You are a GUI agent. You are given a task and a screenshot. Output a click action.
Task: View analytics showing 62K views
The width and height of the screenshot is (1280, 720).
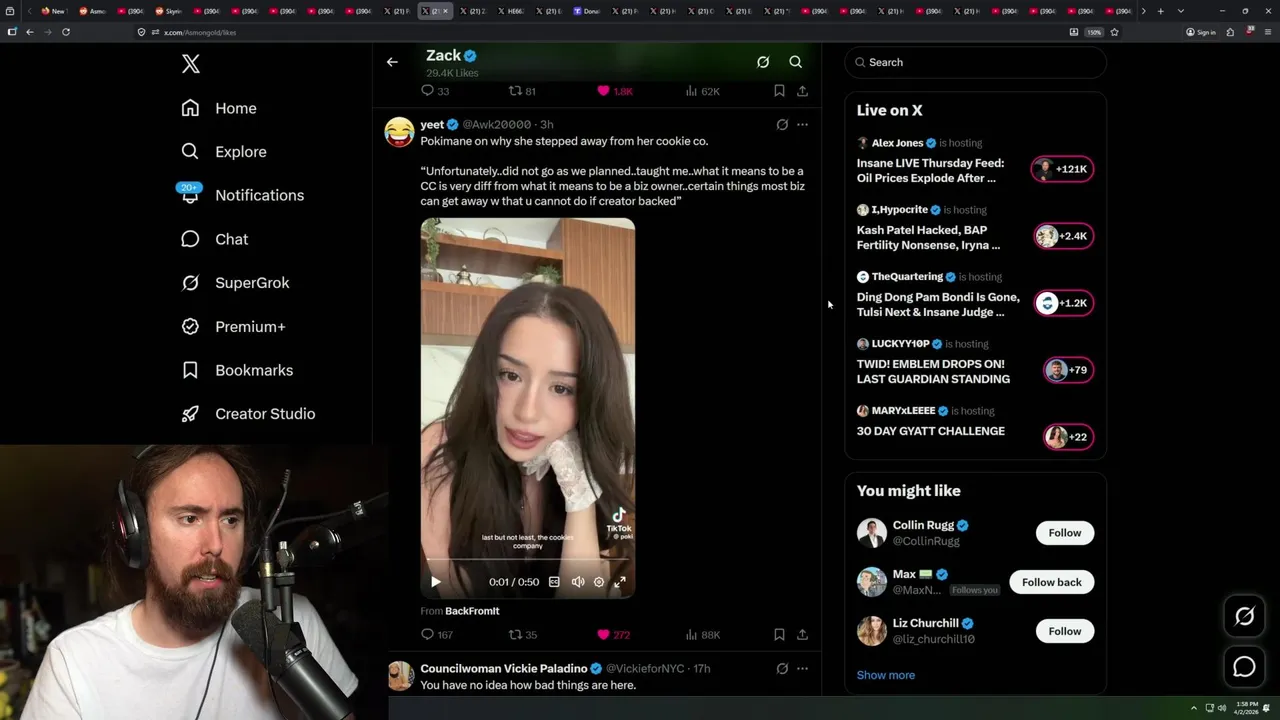coord(703,91)
